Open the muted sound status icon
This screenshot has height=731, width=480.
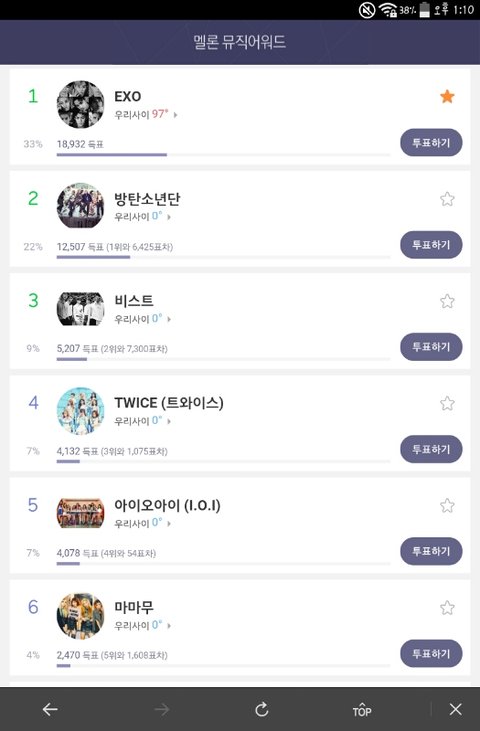[x=367, y=10]
